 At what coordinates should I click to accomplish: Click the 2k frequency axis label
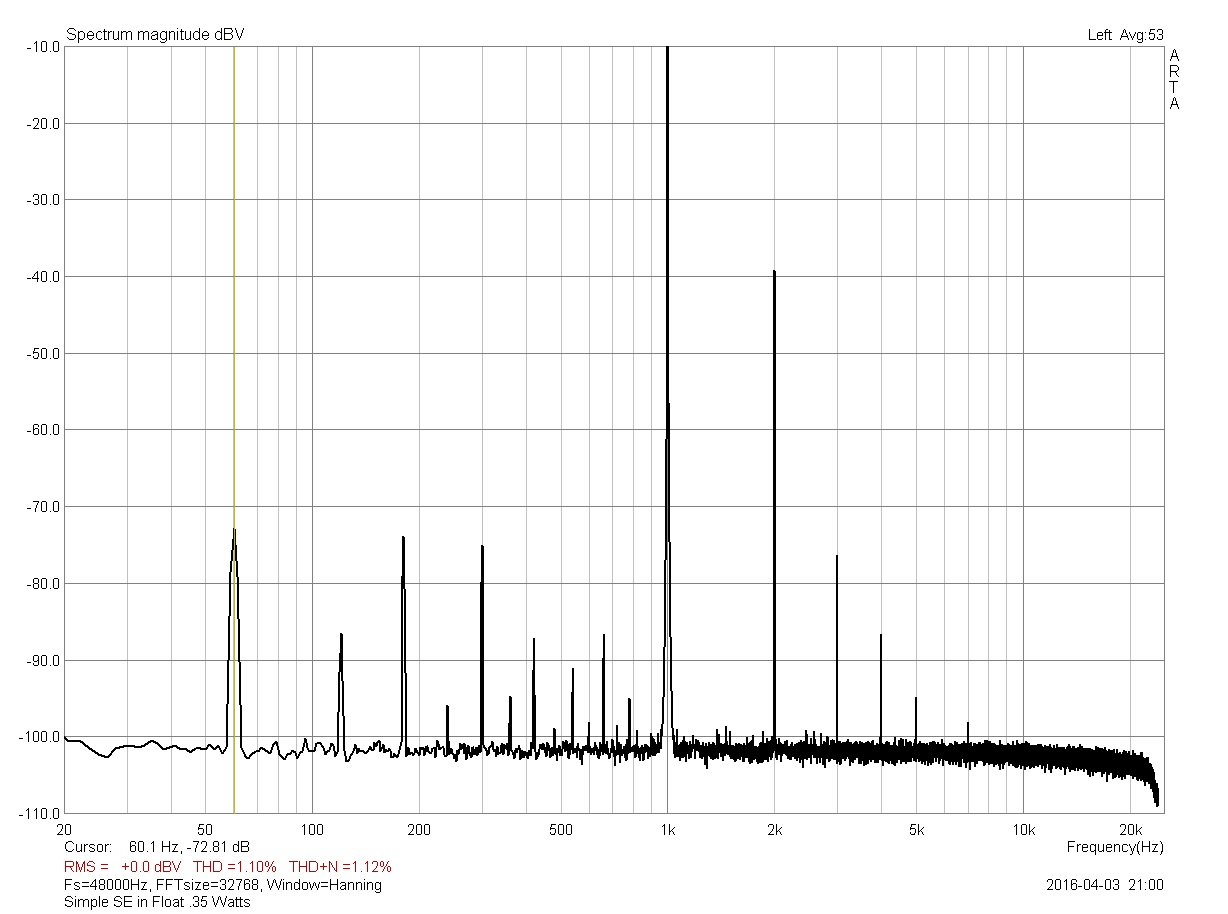774,830
